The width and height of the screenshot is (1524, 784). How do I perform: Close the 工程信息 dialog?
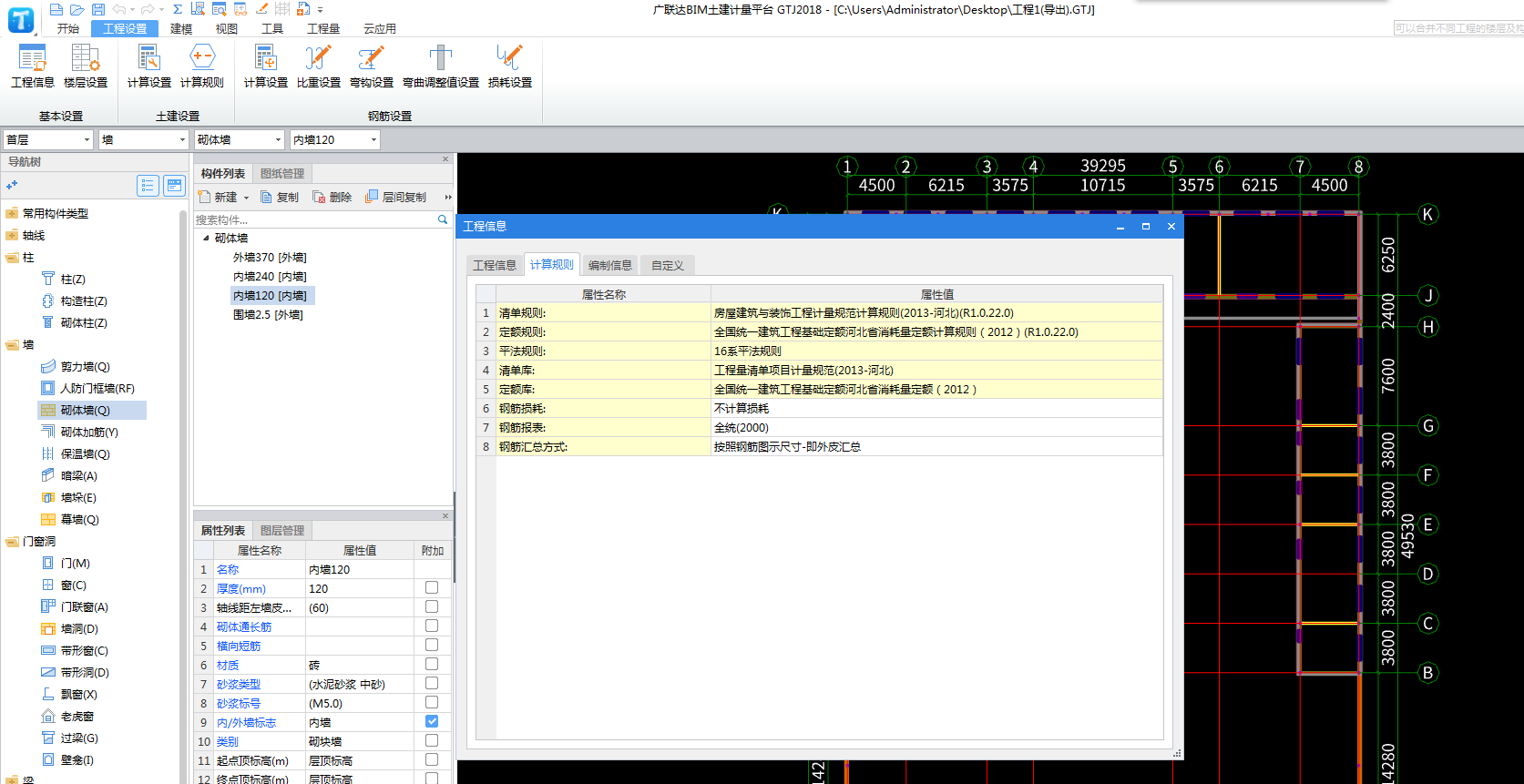(x=1171, y=226)
